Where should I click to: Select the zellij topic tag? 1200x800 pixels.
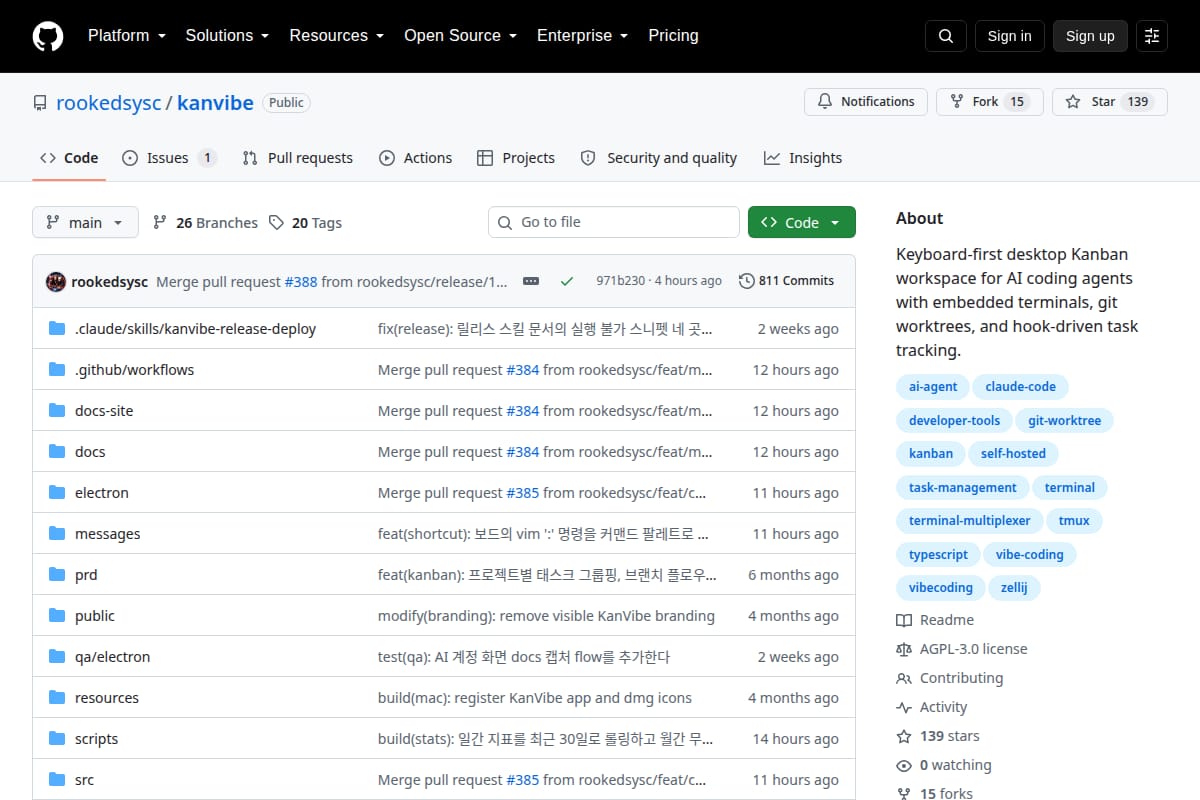click(x=1014, y=588)
